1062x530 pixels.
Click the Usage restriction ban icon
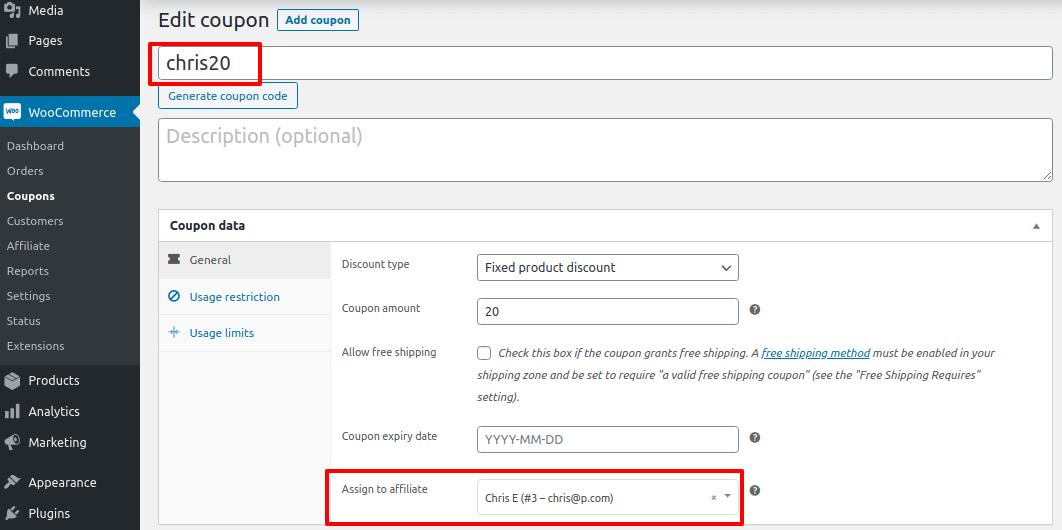[174, 296]
